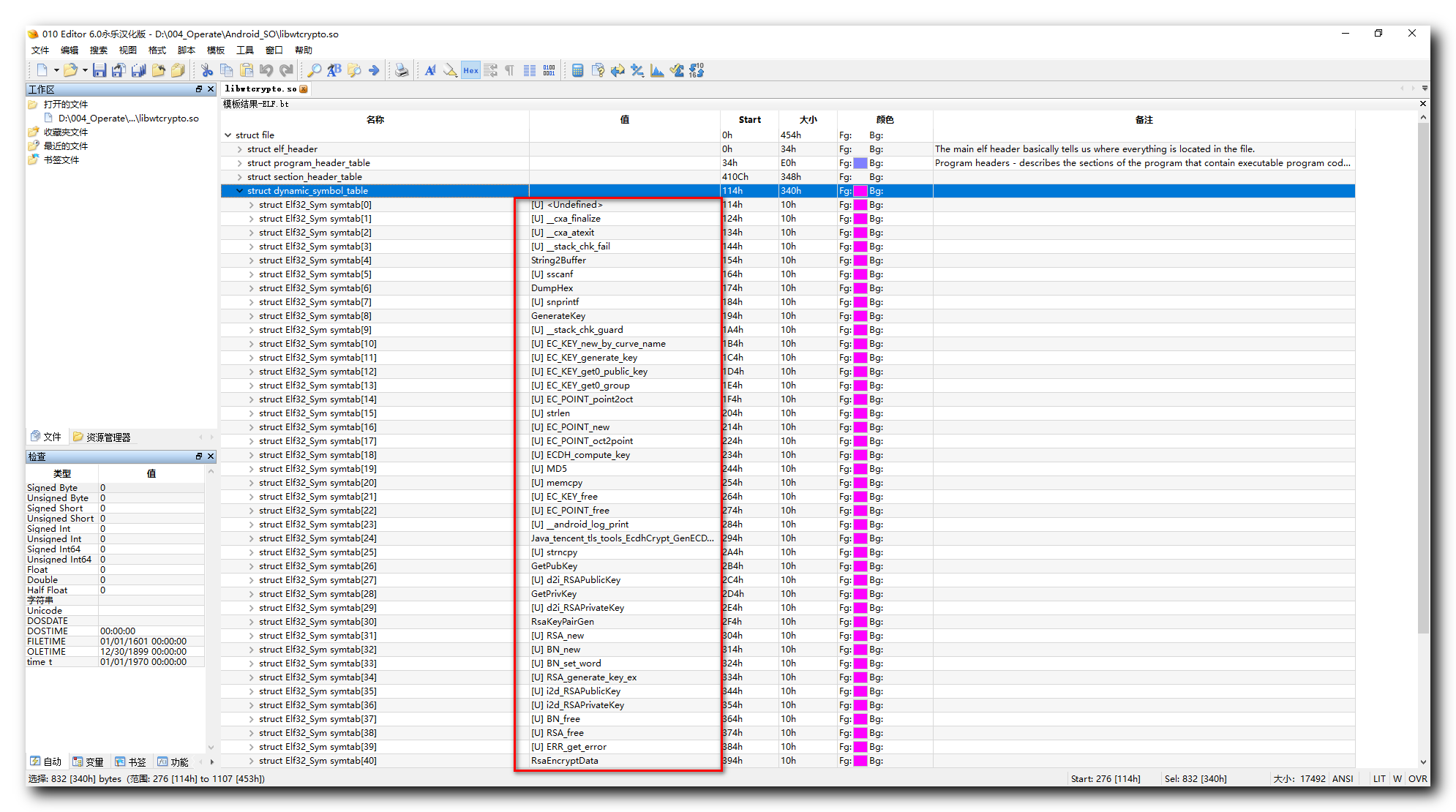1456x812 pixels.
Task: Click the 名称 column header
Action: coord(375,119)
